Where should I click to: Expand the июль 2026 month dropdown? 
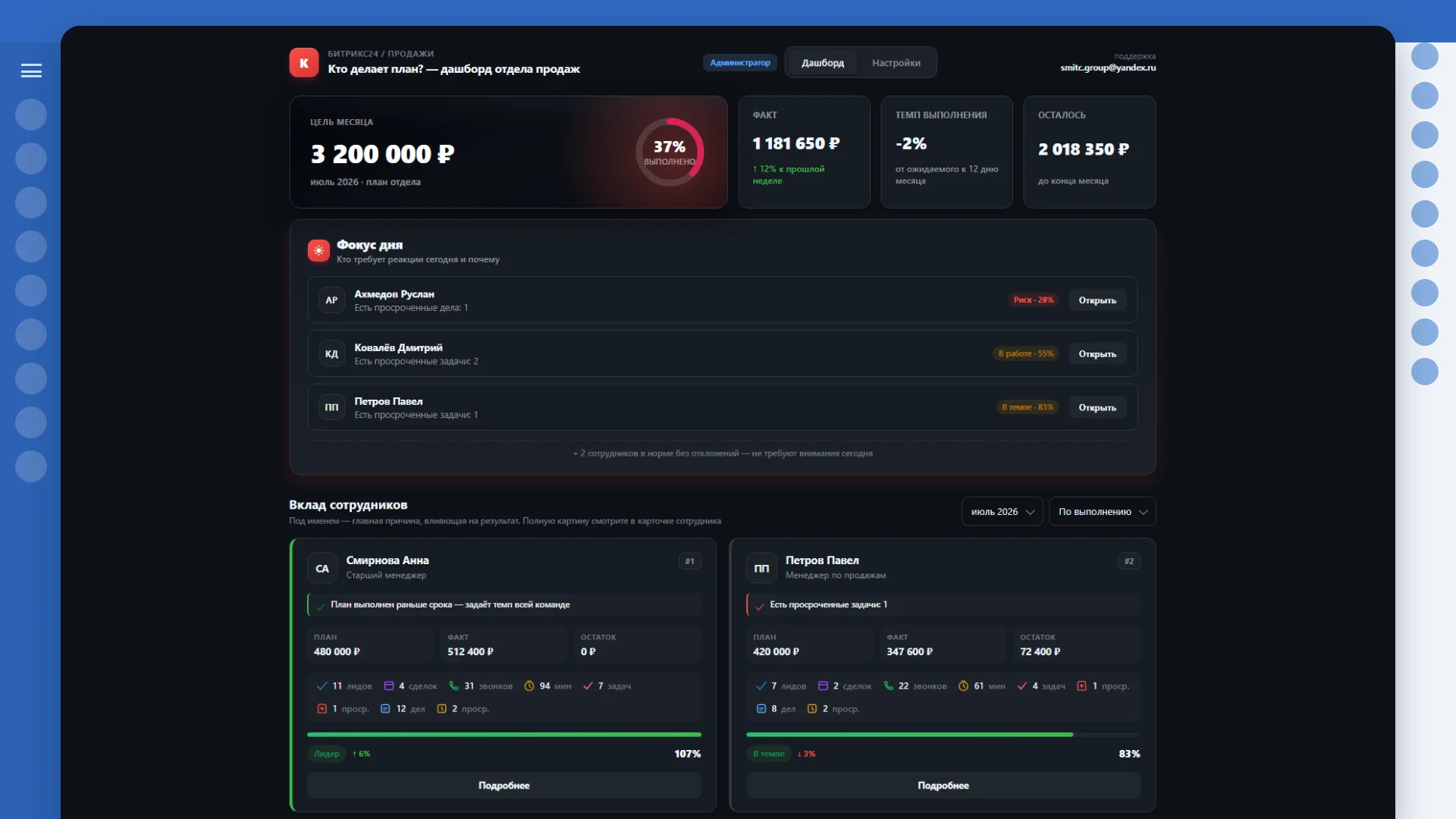(x=1002, y=512)
